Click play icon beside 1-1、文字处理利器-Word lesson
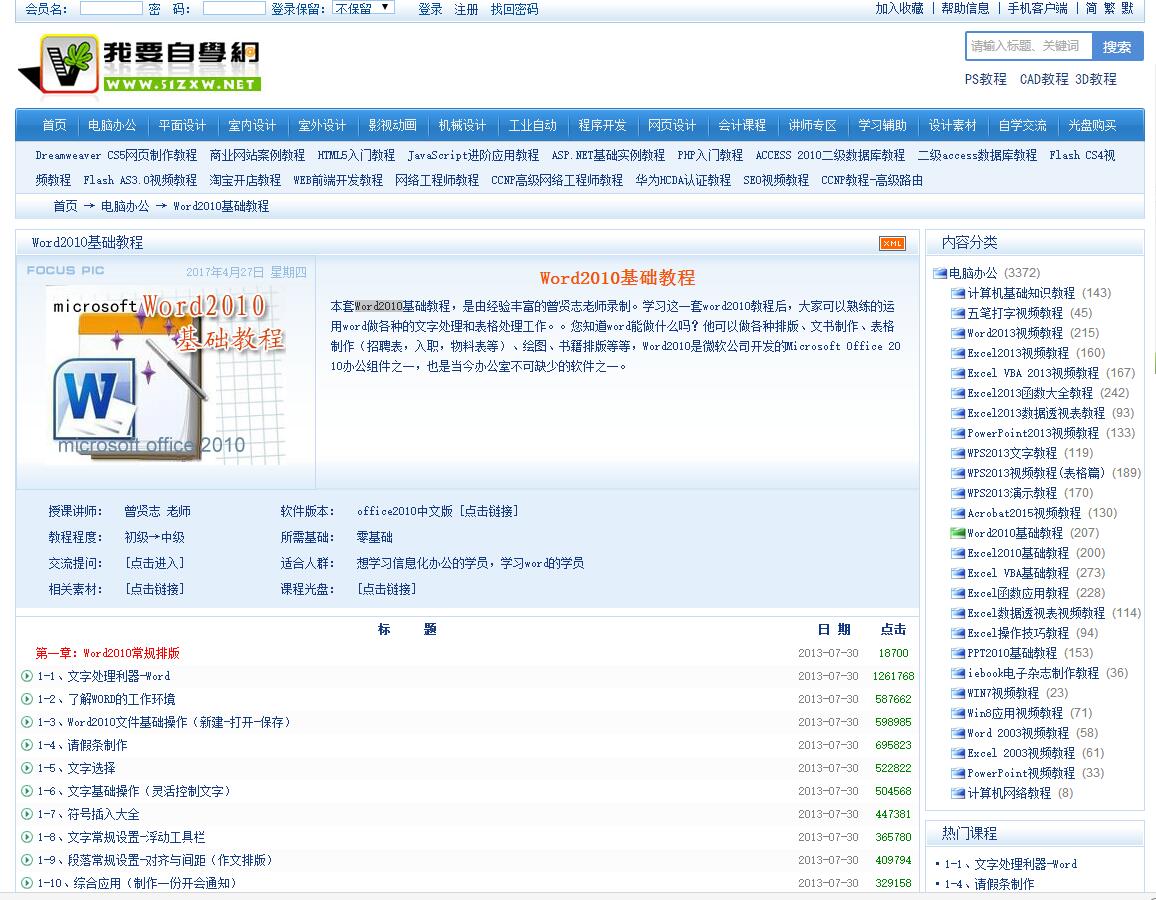1156x900 pixels. pos(27,676)
